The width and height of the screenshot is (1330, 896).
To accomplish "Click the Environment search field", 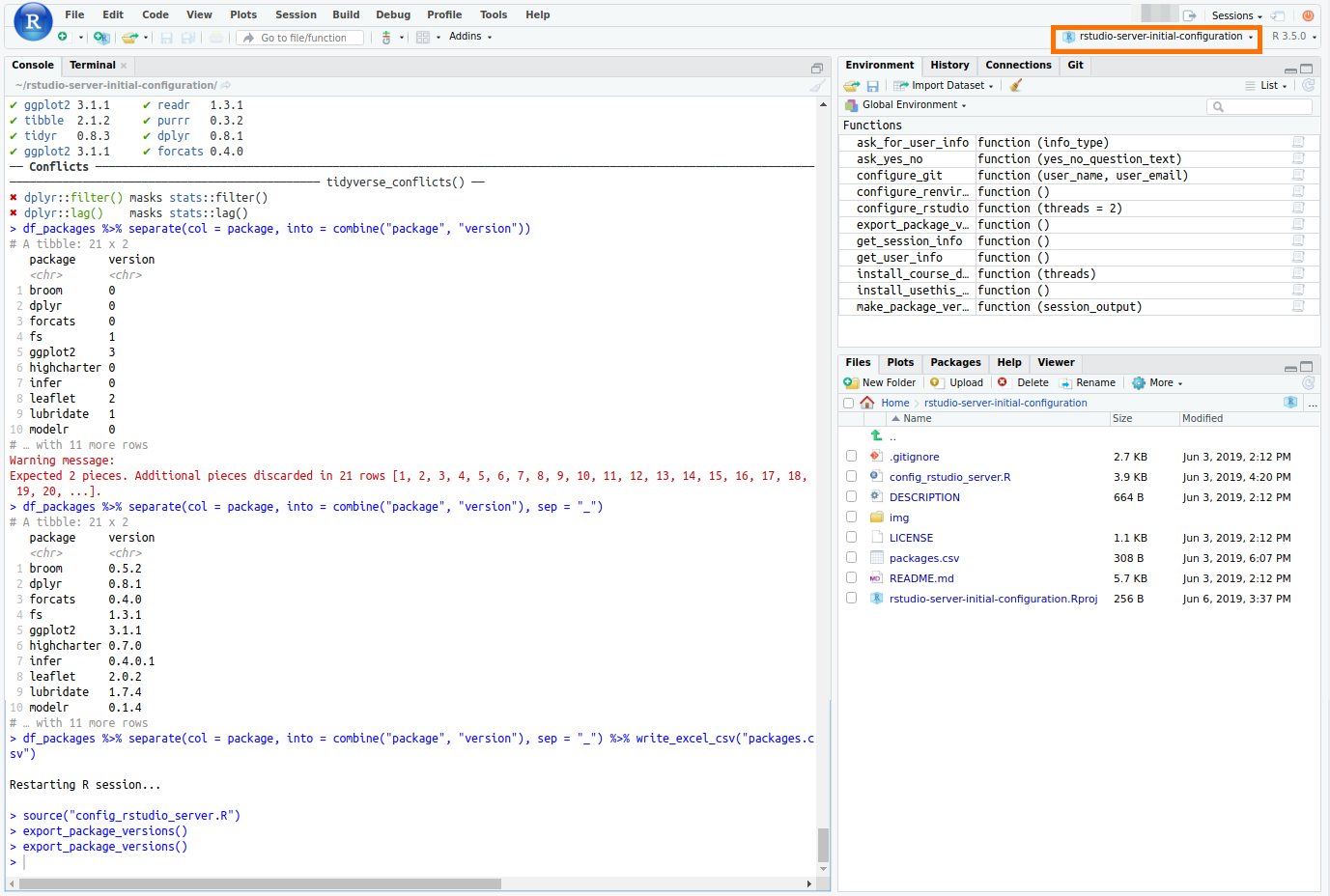I will (1259, 106).
